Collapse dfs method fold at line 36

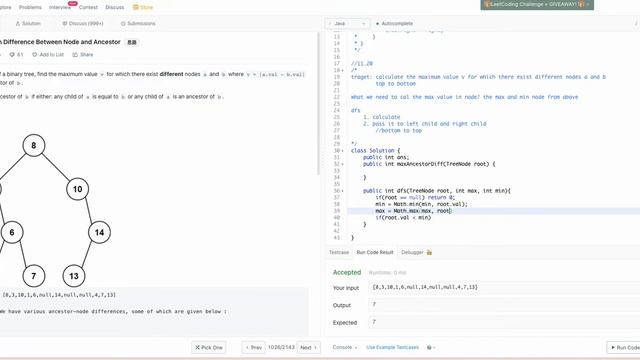pyautogui.click(x=342, y=191)
